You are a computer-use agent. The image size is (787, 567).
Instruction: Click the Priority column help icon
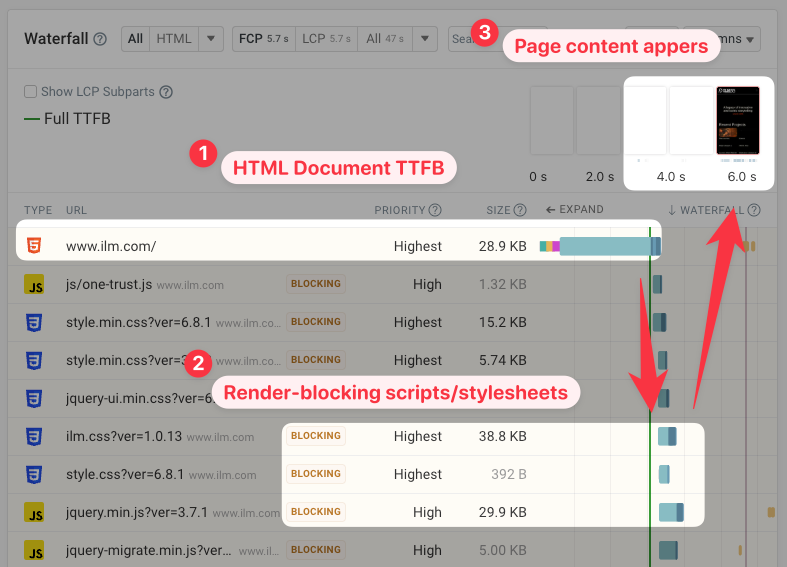point(435,210)
